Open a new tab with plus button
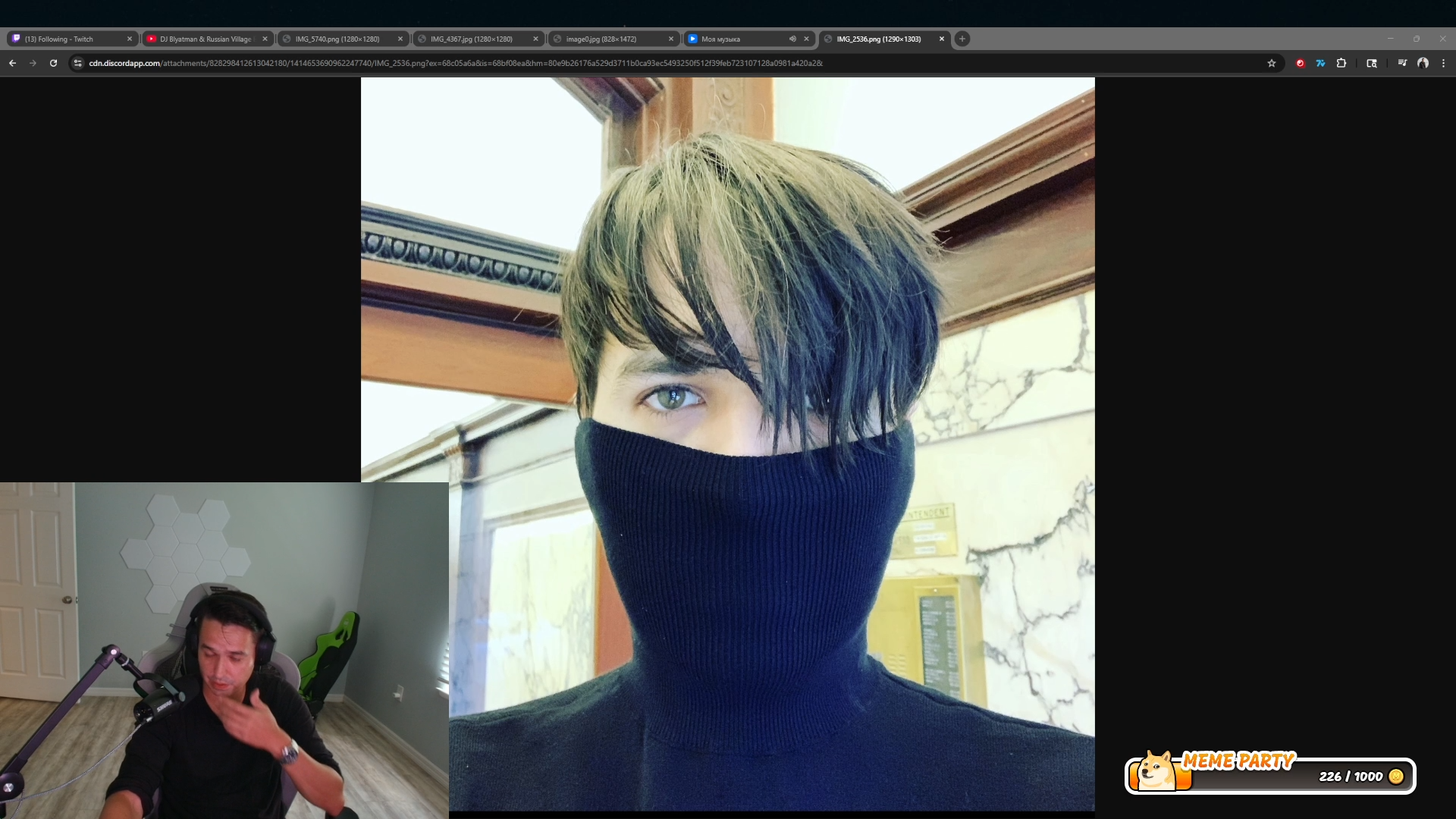This screenshot has height=819, width=1456. point(962,39)
